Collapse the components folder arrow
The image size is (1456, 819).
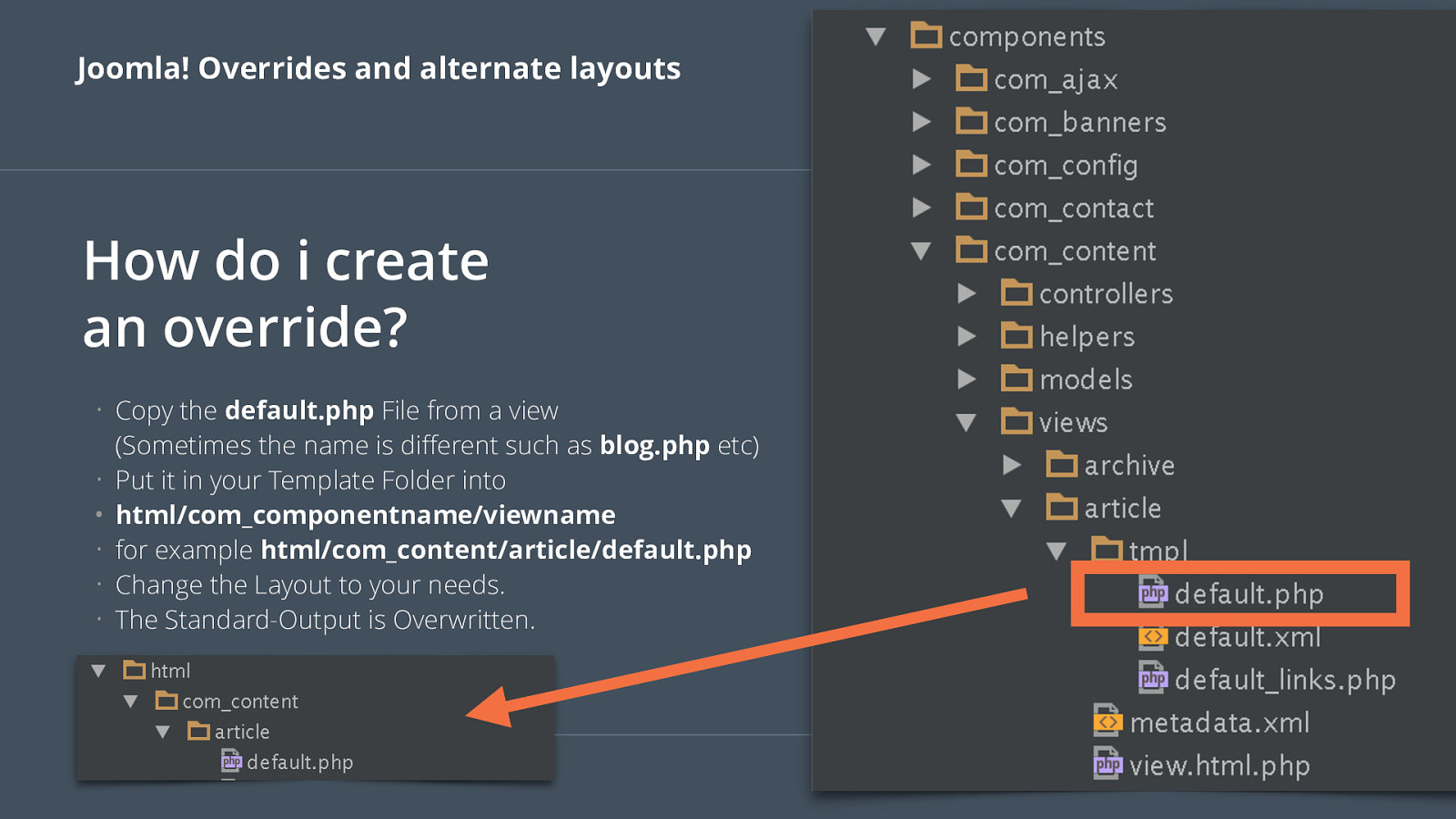coord(876,36)
